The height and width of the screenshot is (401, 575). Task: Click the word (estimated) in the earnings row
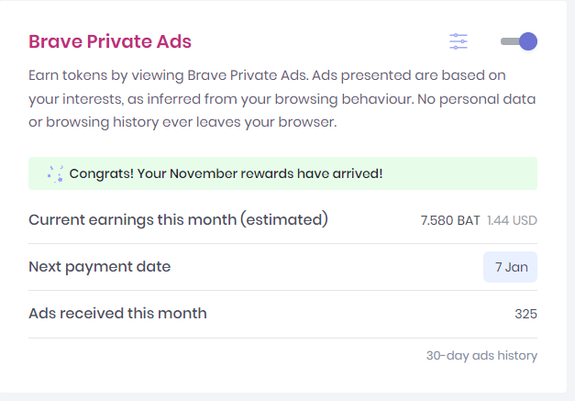(x=284, y=220)
